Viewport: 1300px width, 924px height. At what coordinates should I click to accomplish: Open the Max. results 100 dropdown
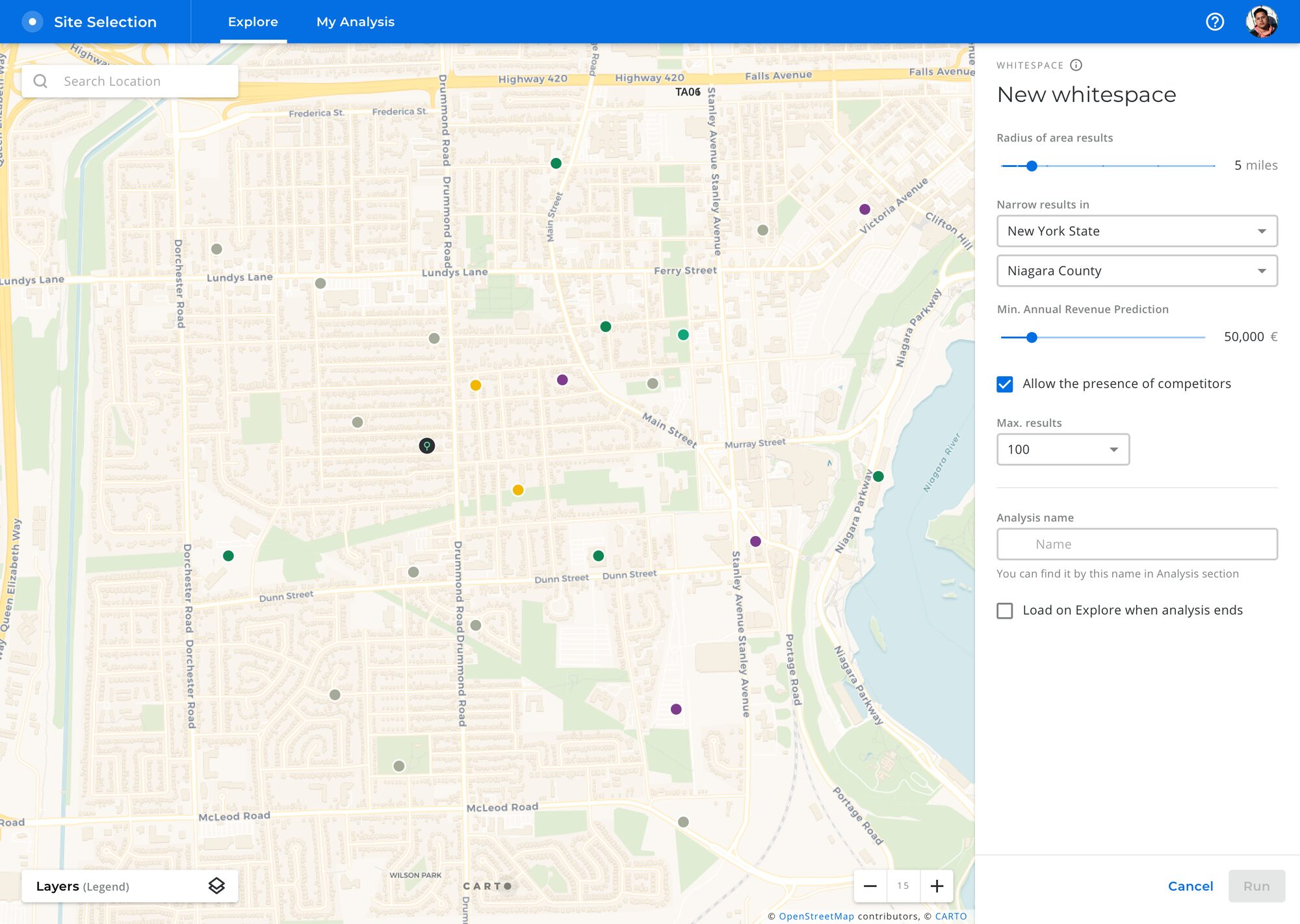point(1063,450)
